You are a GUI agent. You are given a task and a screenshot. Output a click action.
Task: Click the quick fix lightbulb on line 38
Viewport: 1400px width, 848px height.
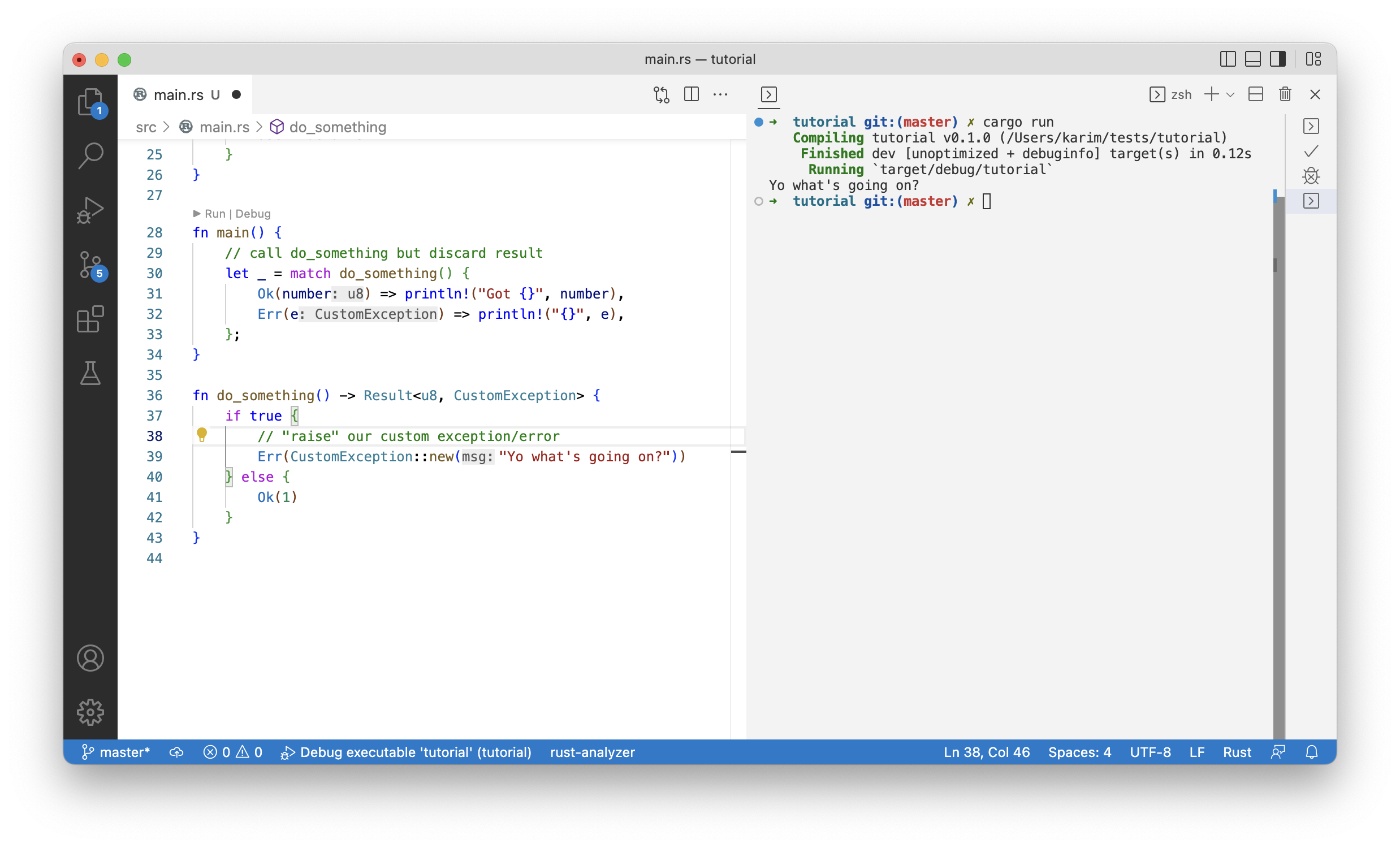click(203, 436)
